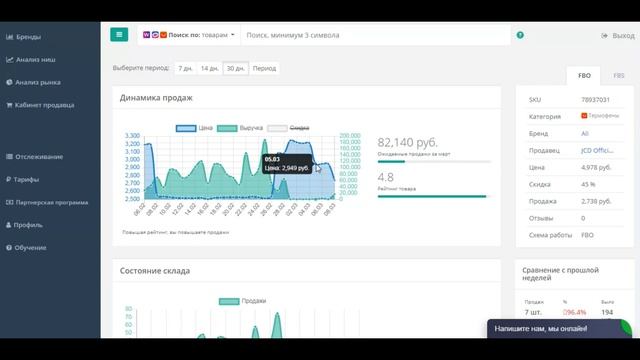Click the orange marketplace icon in search
The width and height of the screenshot is (640, 360).
click(163, 35)
